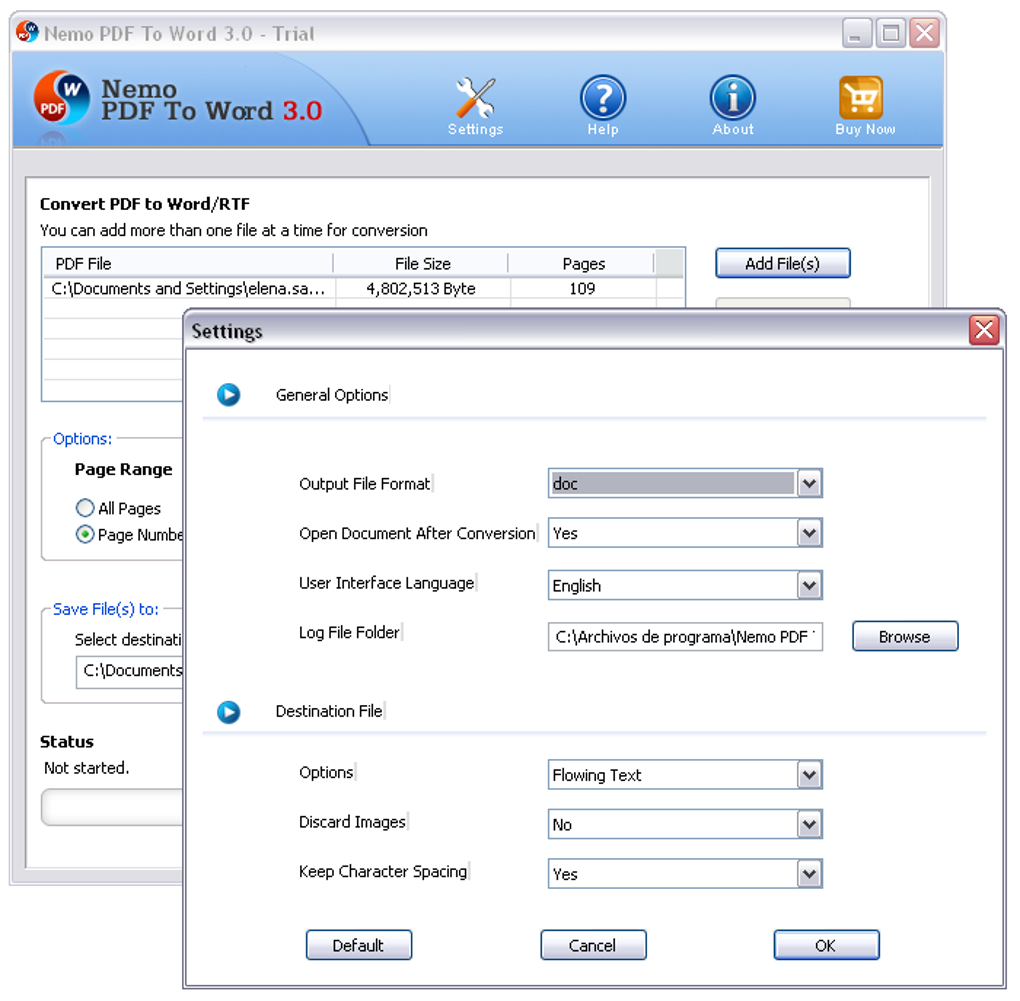The width and height of the screenshot is (1020, 1001).
Task: Select the All Pages radio button
Action: tap(85, 507)
